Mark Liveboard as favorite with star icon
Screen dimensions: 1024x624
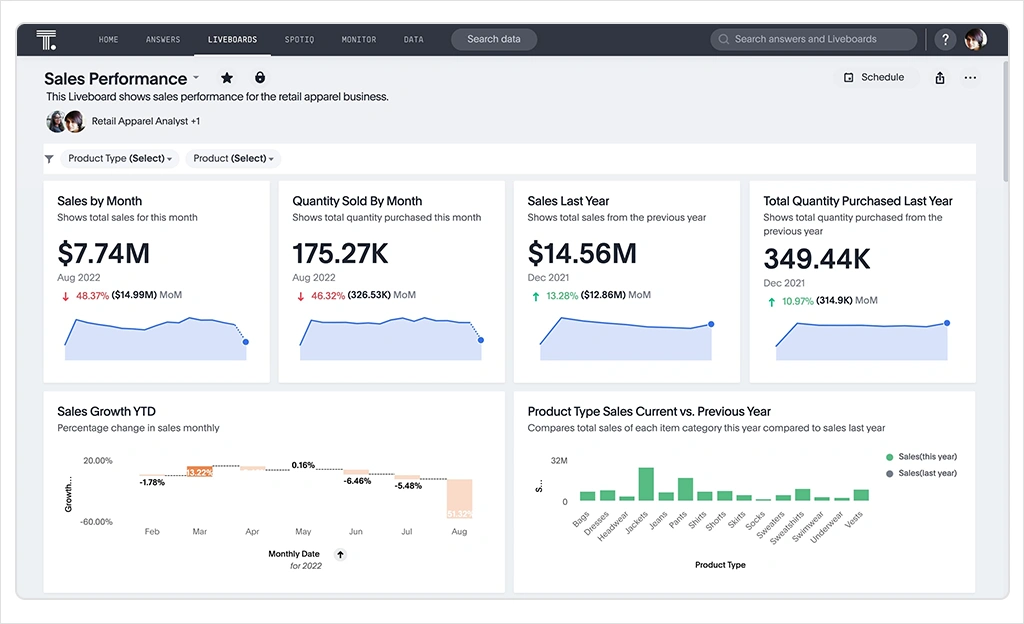tap(227, 78)
